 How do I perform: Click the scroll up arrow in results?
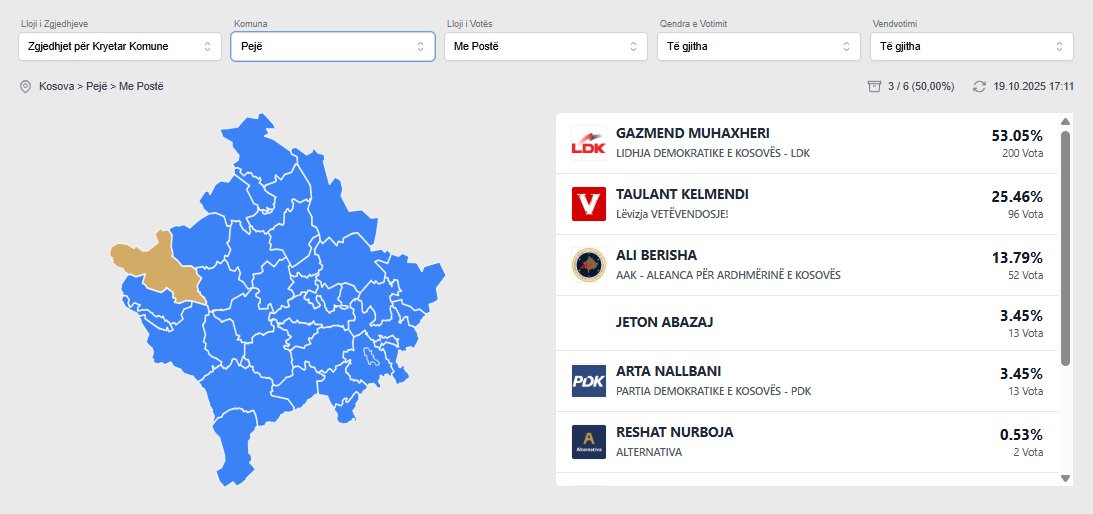(1065, 122)
